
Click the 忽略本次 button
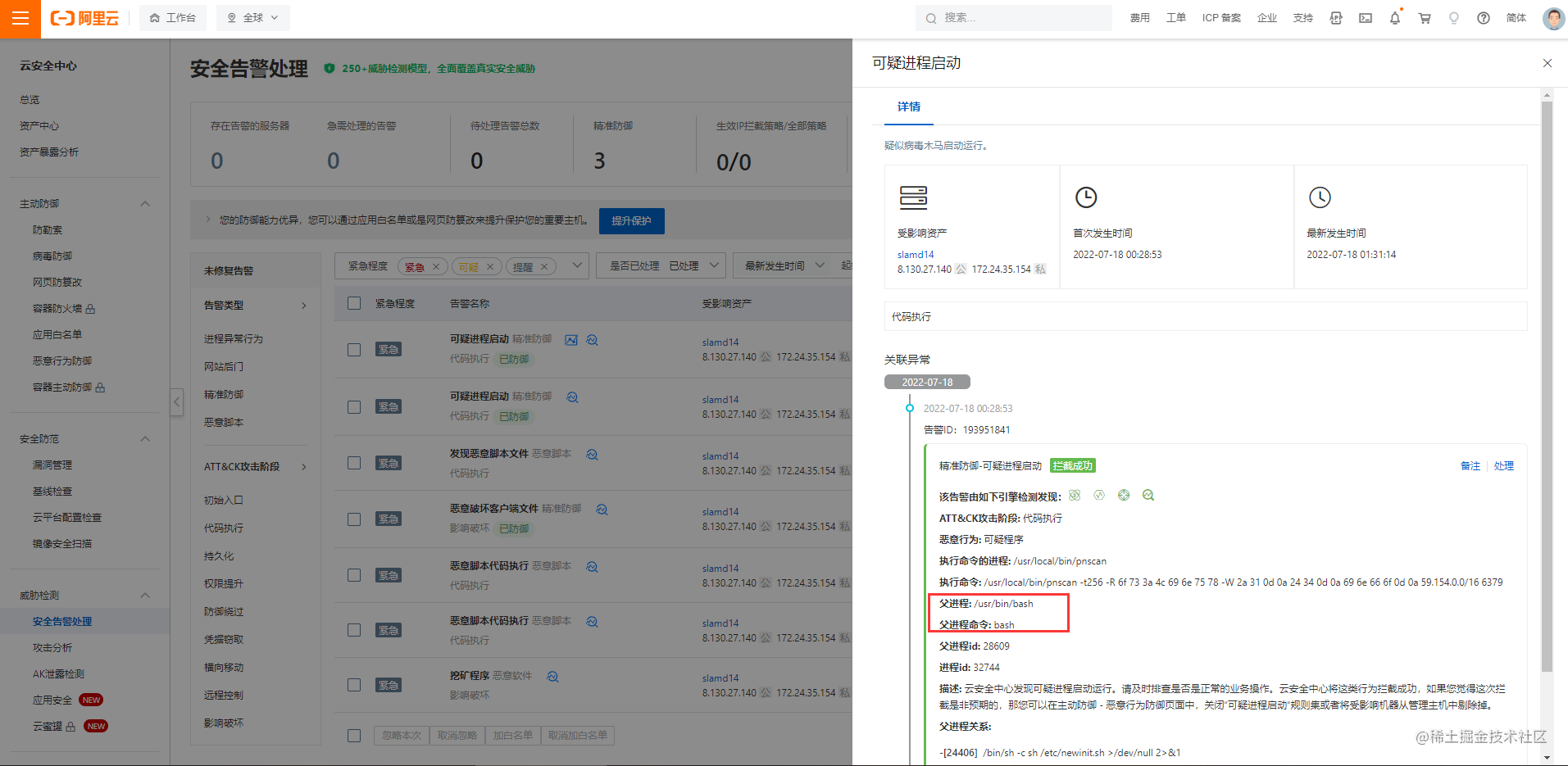[x=402, y=735]
